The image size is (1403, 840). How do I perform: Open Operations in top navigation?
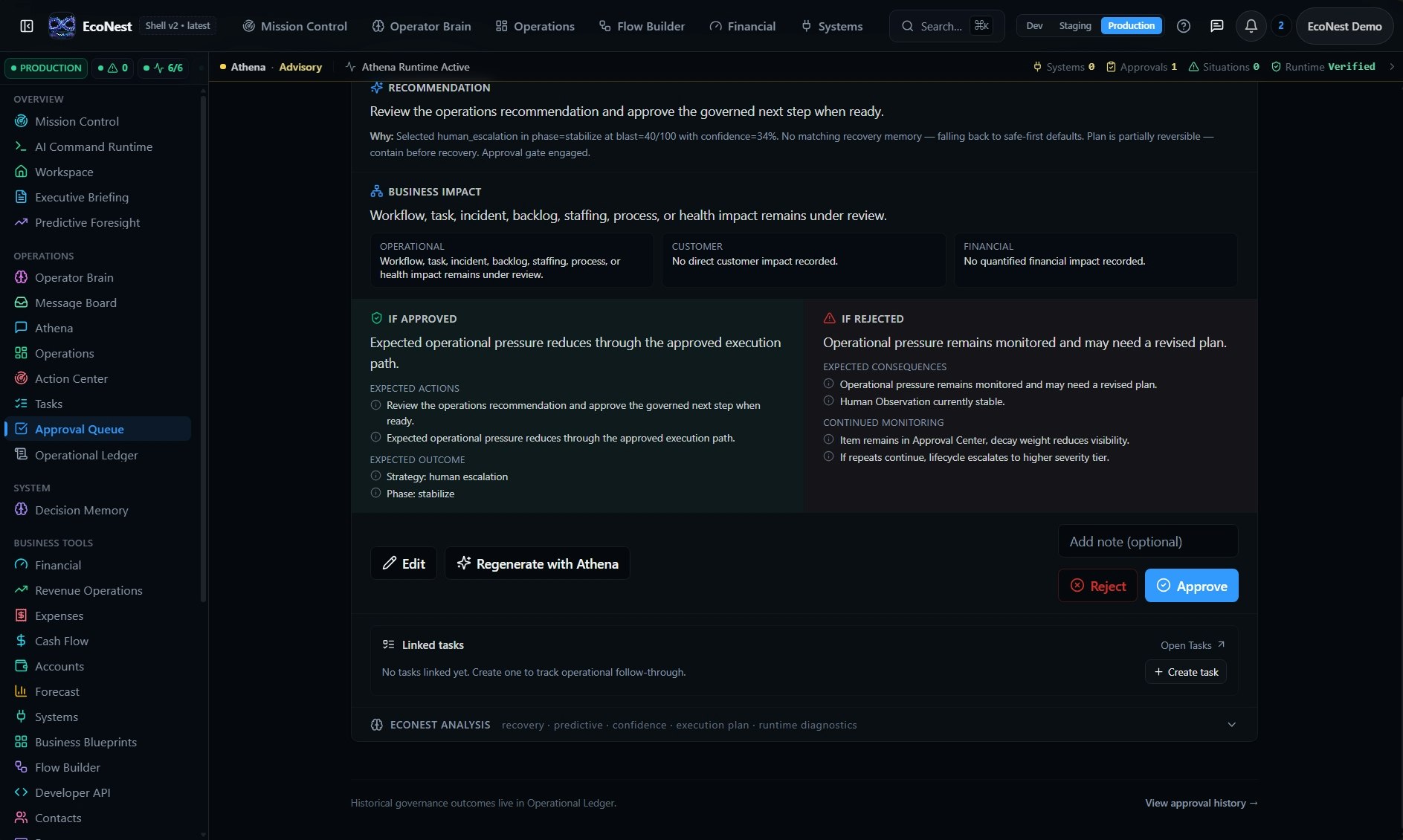pos(535,26)
